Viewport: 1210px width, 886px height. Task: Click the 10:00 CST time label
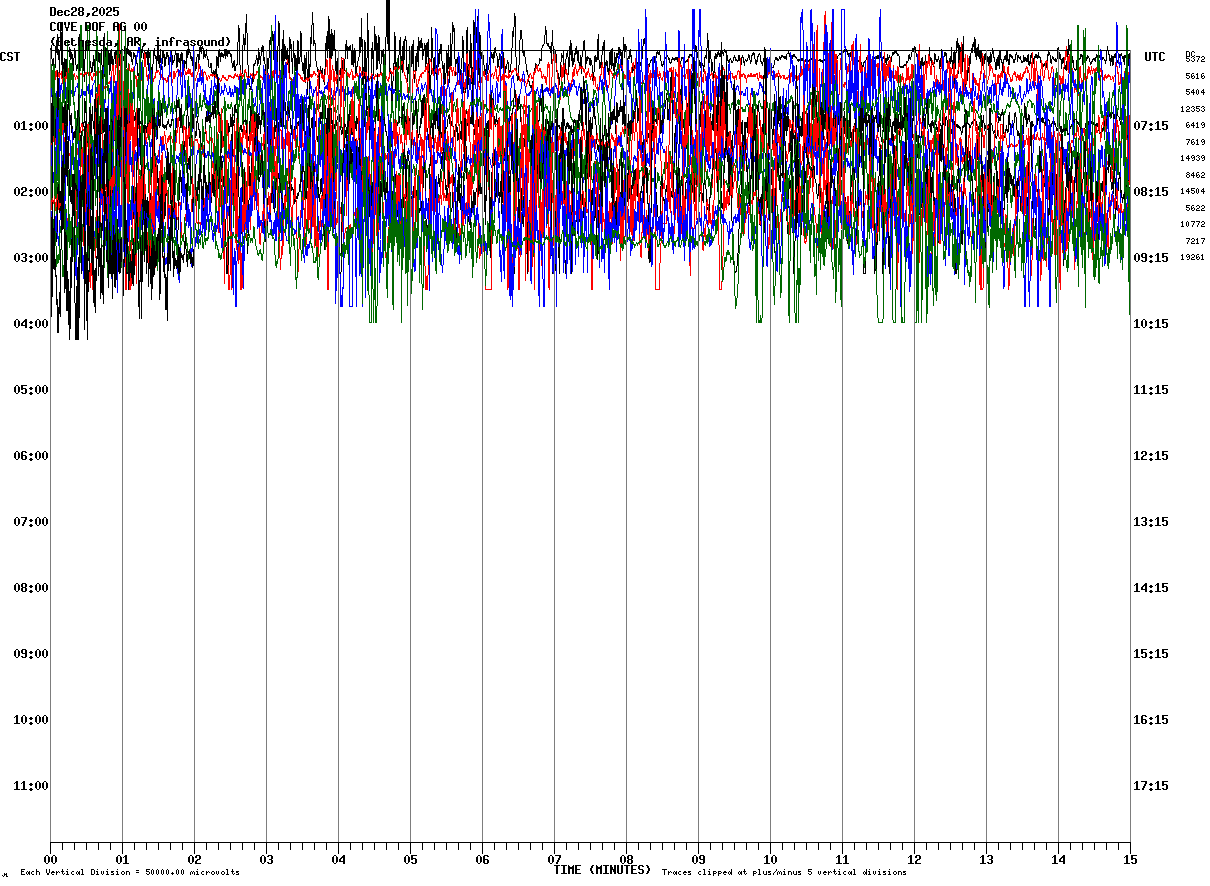tap(31, 720)
